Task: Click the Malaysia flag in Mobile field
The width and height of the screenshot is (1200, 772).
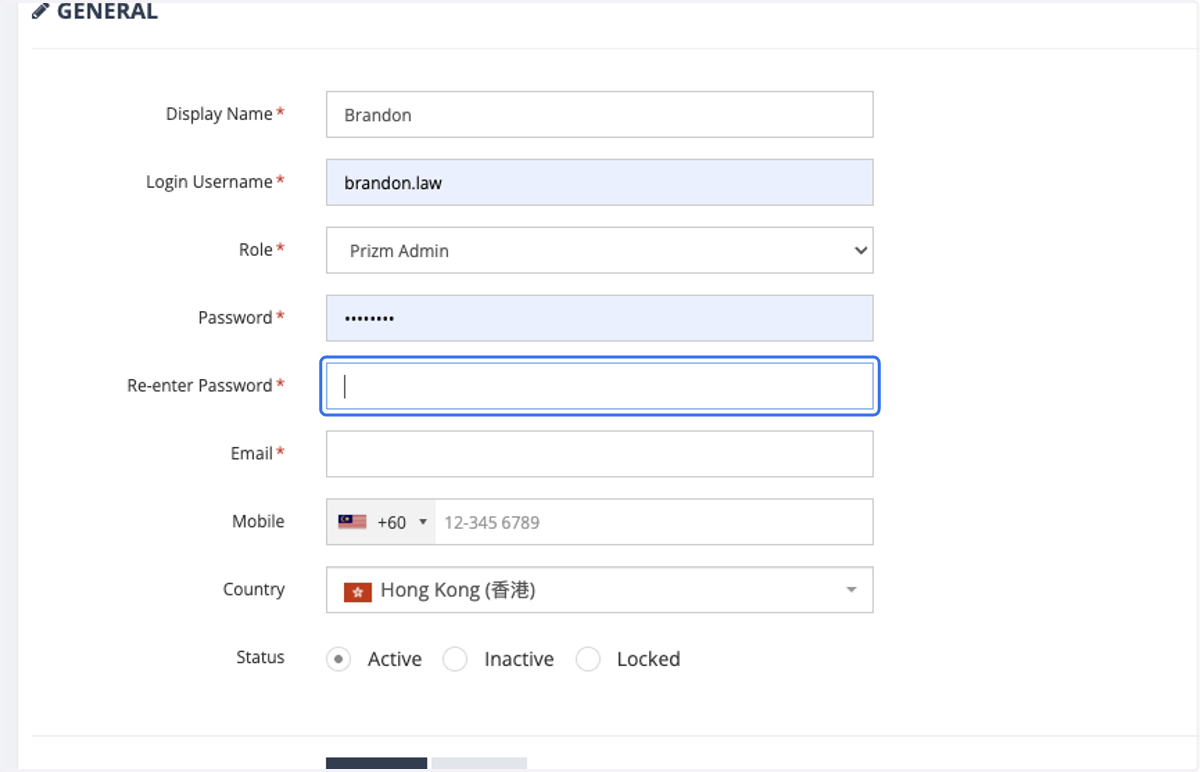Action: point(352,522)
